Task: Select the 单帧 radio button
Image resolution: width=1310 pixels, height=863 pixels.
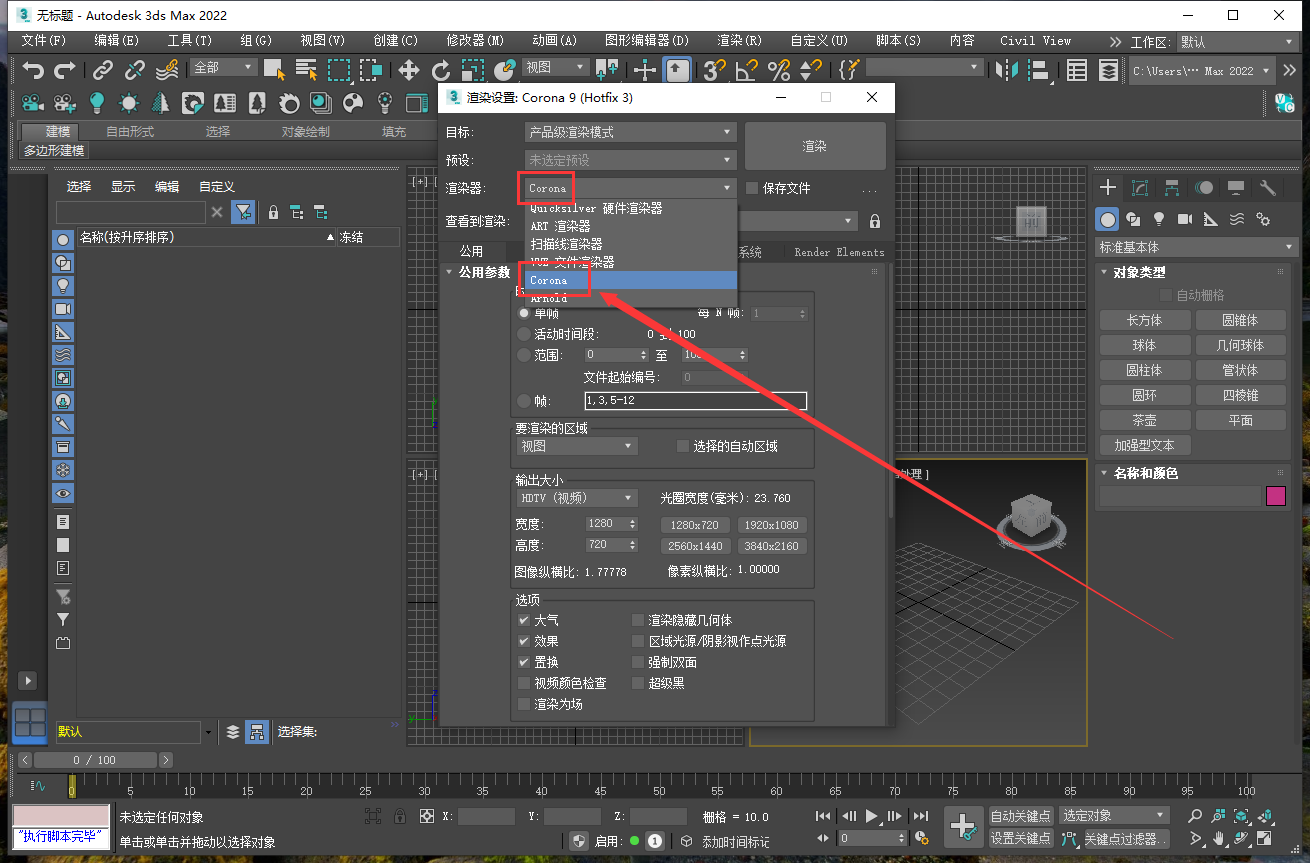Action: click(522, 312)
